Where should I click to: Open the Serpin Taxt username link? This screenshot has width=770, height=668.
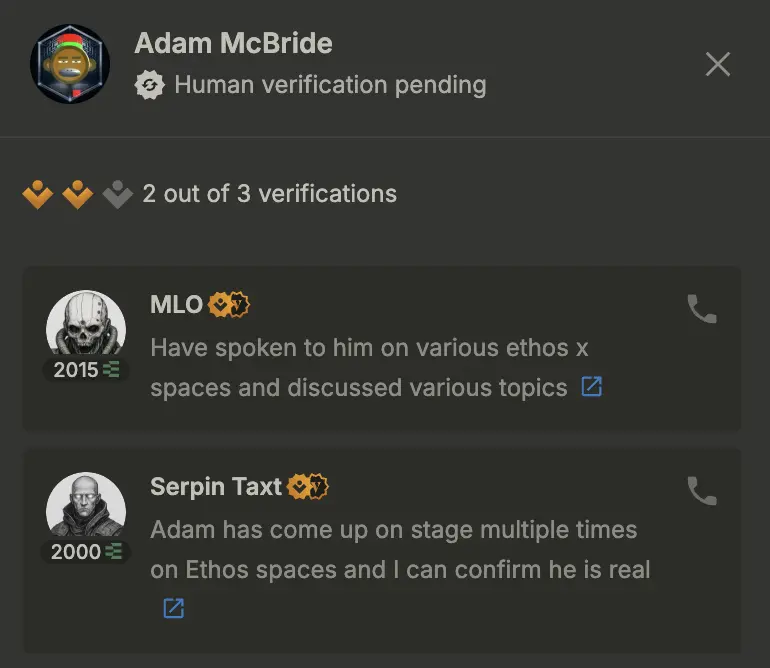[x=216, y=487]
